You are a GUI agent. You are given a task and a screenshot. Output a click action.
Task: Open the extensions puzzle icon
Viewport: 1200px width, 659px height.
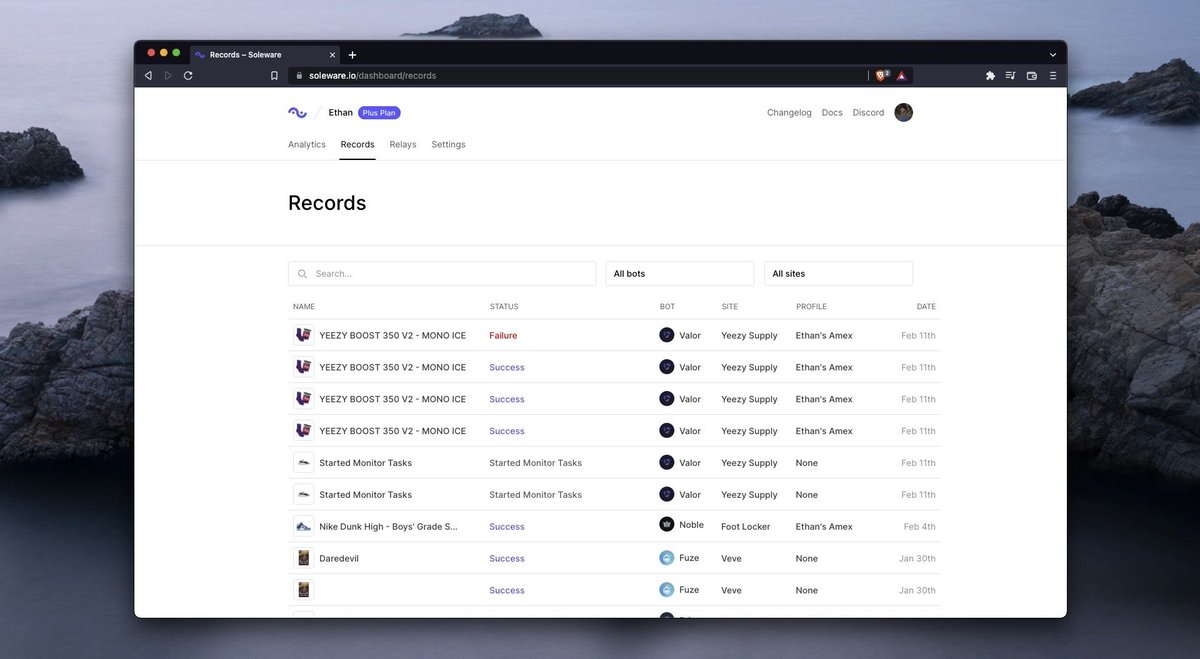pyautogui.click(x=990, y=75)
